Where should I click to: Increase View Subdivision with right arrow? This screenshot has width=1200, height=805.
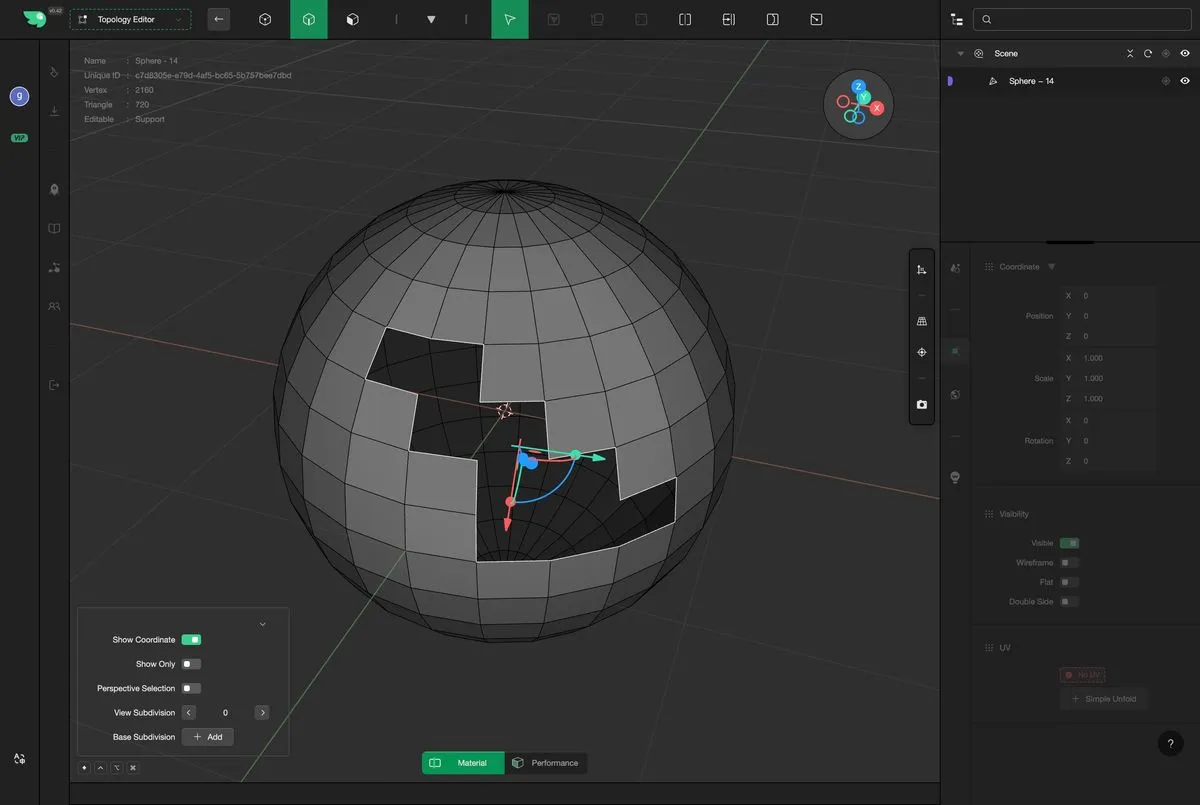click(262, 713)
